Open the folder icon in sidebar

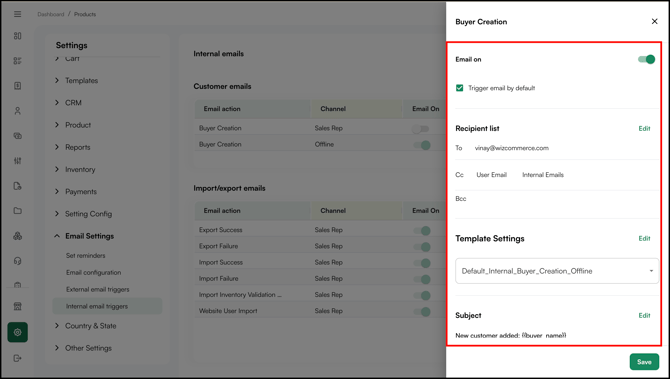18,211
